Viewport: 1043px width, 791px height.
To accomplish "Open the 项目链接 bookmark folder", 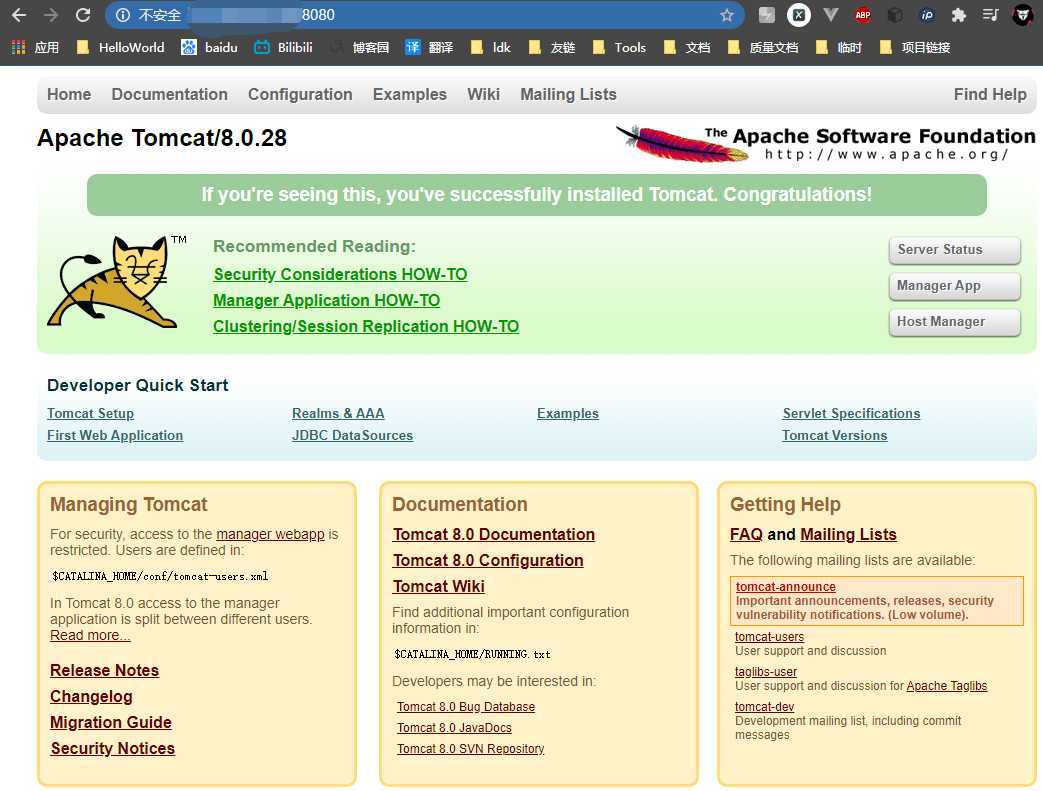I will point(915,47).
